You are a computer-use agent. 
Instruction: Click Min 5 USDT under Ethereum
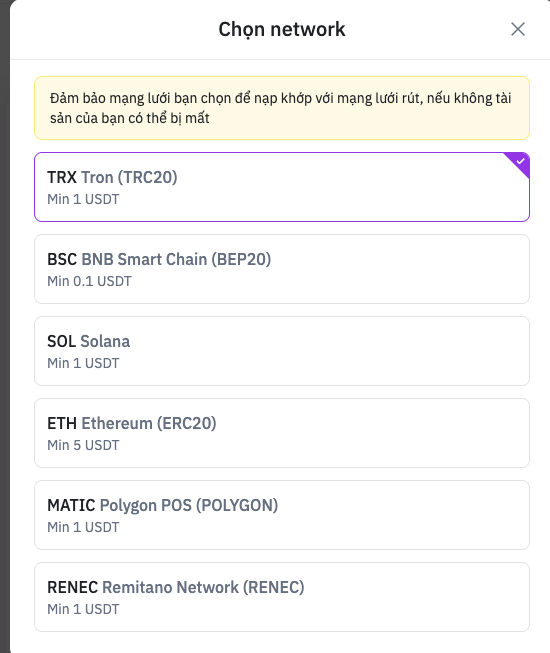pyautogui.click(x=83, y=446)
